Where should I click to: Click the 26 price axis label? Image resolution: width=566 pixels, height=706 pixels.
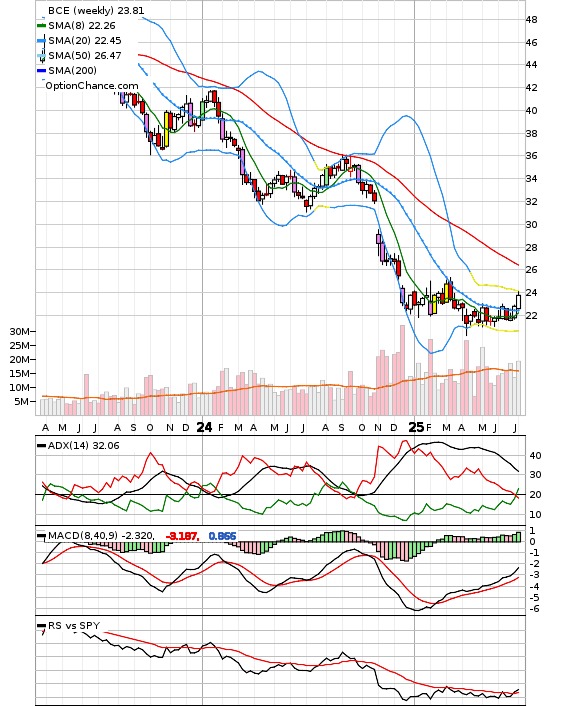coord(531,270)
